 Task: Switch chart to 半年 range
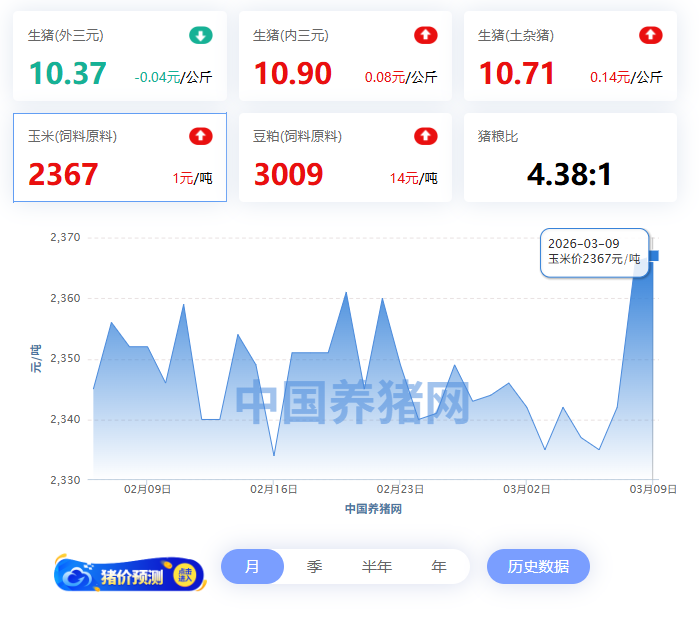(x=377, y=566)
